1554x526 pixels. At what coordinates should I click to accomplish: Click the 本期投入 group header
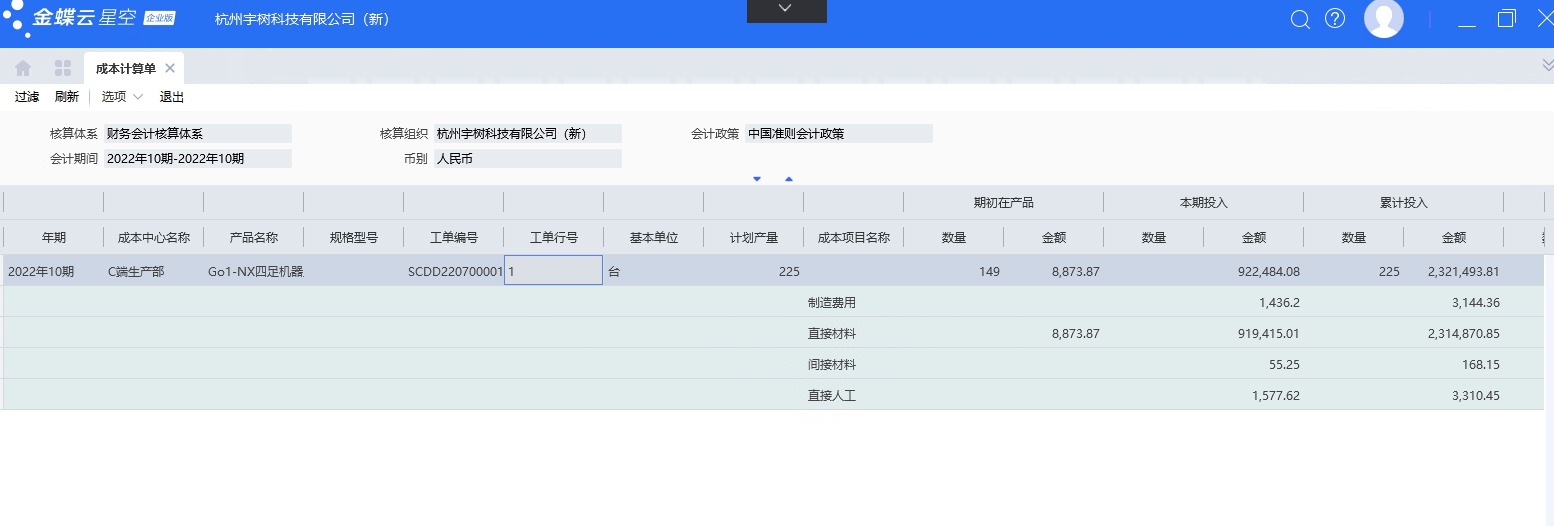tap(1204, 202)
